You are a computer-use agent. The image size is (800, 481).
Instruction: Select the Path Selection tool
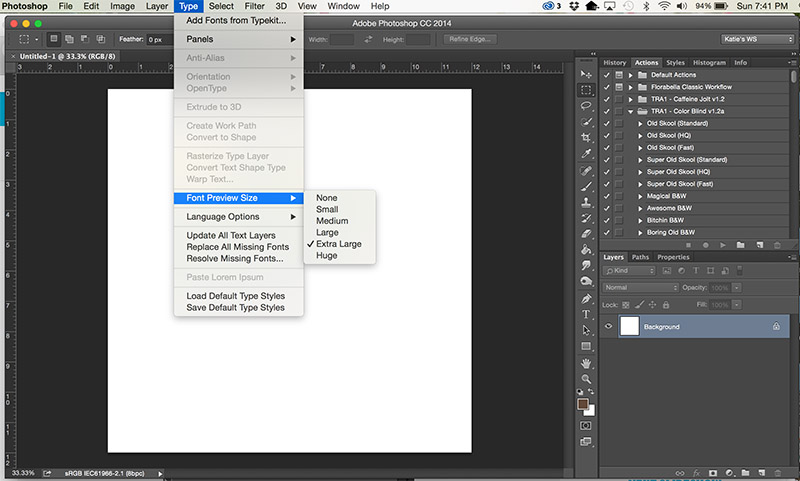pos(586,331)
